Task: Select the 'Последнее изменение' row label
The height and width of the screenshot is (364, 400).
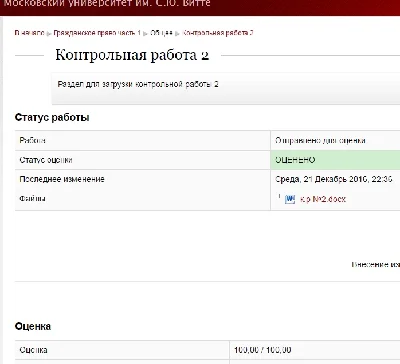Action: click(62, 179)
